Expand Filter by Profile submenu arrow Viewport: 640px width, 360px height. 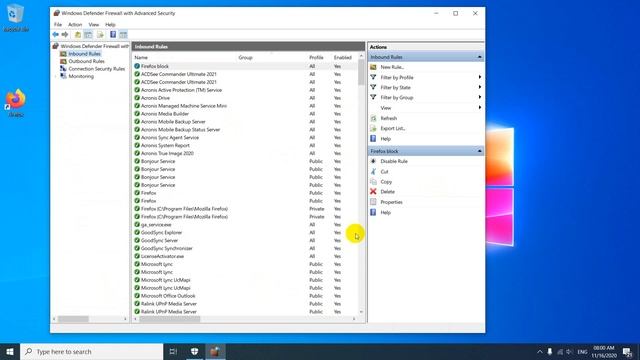[x=480, y=77]
